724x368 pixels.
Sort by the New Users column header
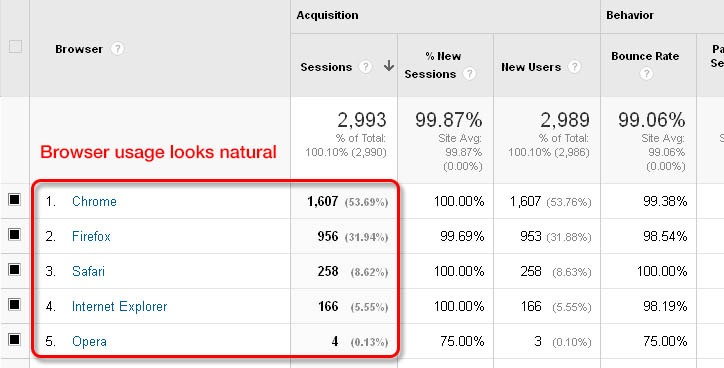531,67
